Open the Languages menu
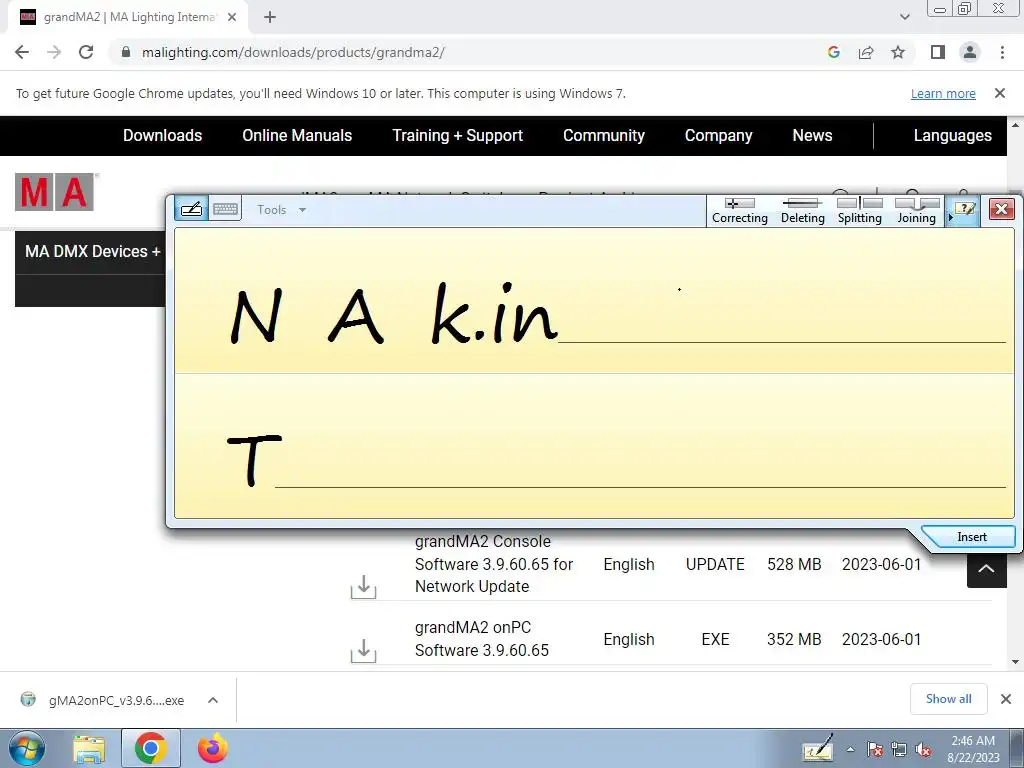 pyautogui.click(x=952, y=135)
